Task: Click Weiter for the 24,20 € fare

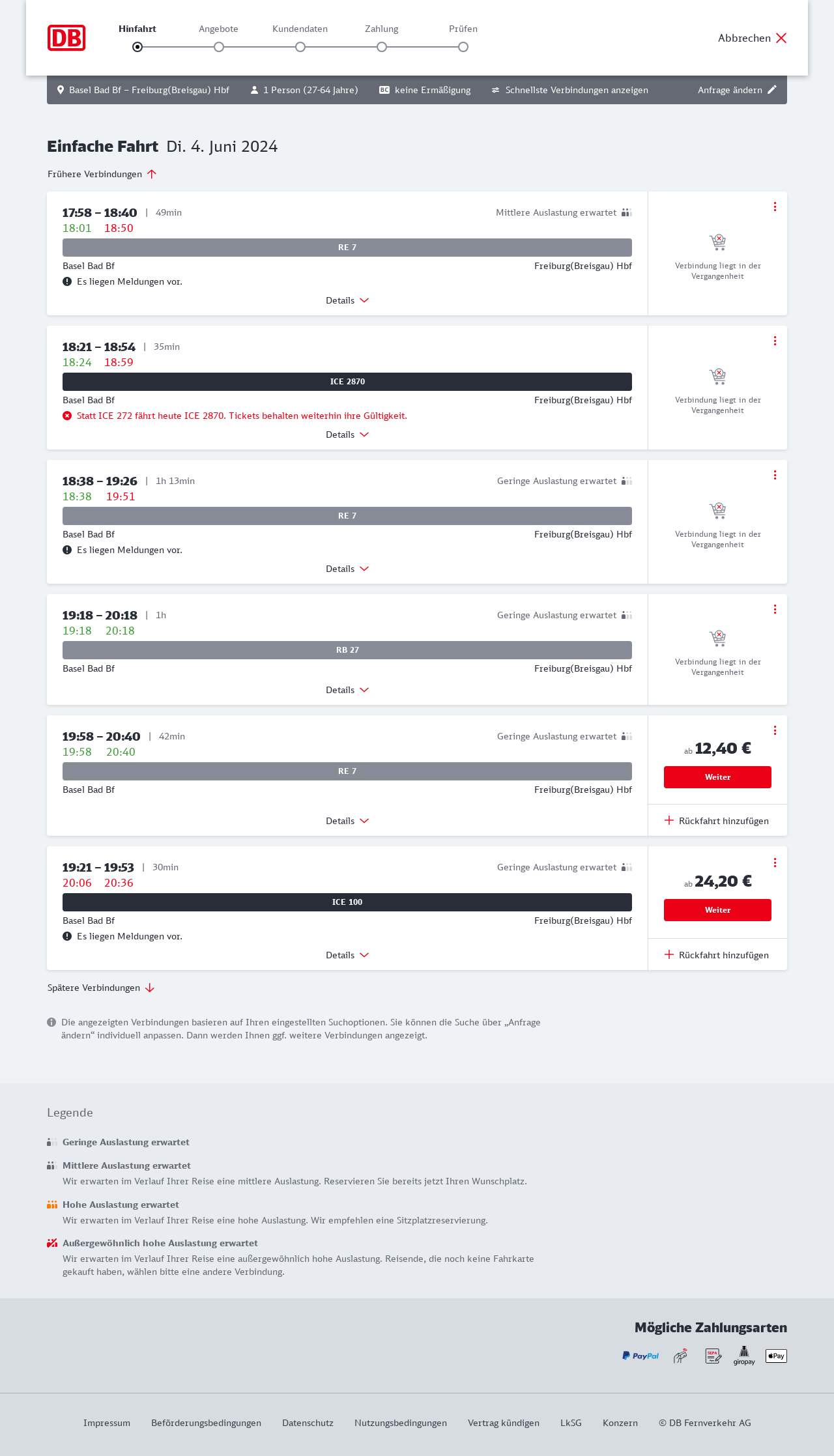Action: 717,910
